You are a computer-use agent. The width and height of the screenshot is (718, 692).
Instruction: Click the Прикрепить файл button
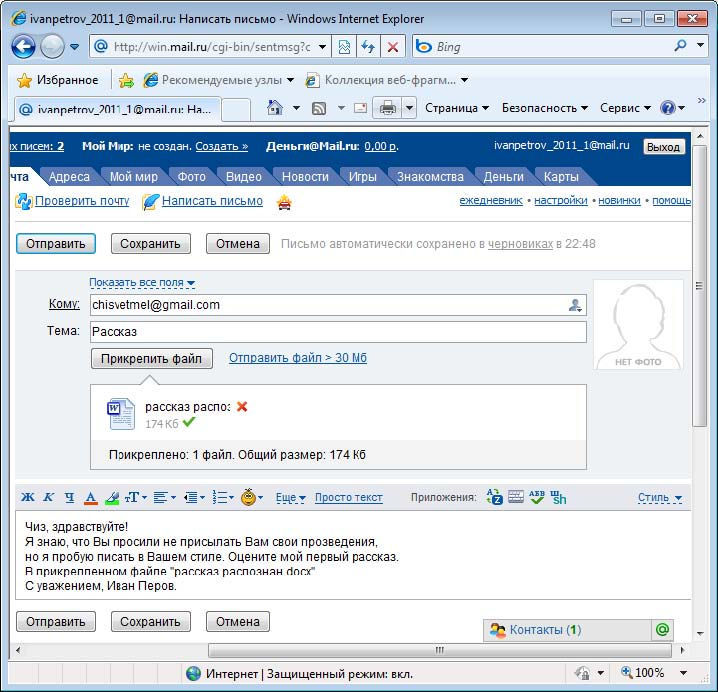coord(151,358)
